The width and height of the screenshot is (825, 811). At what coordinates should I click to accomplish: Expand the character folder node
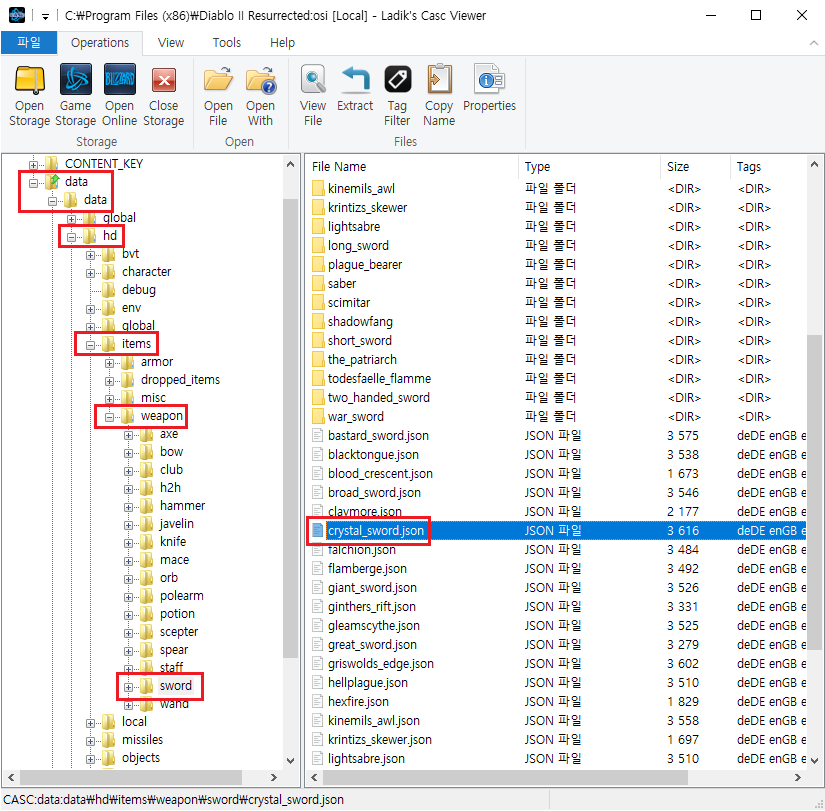tap(90, 273)
